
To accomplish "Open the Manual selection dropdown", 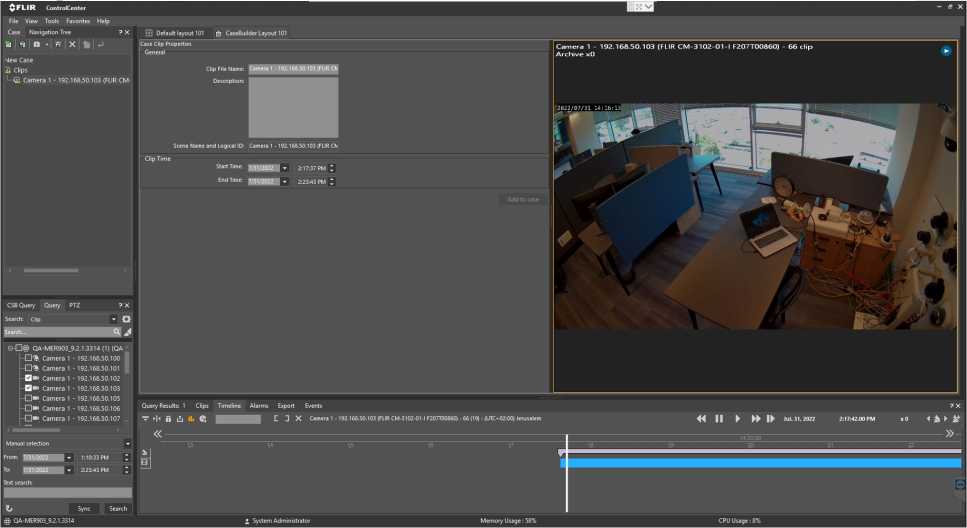I will coord(127,443).
